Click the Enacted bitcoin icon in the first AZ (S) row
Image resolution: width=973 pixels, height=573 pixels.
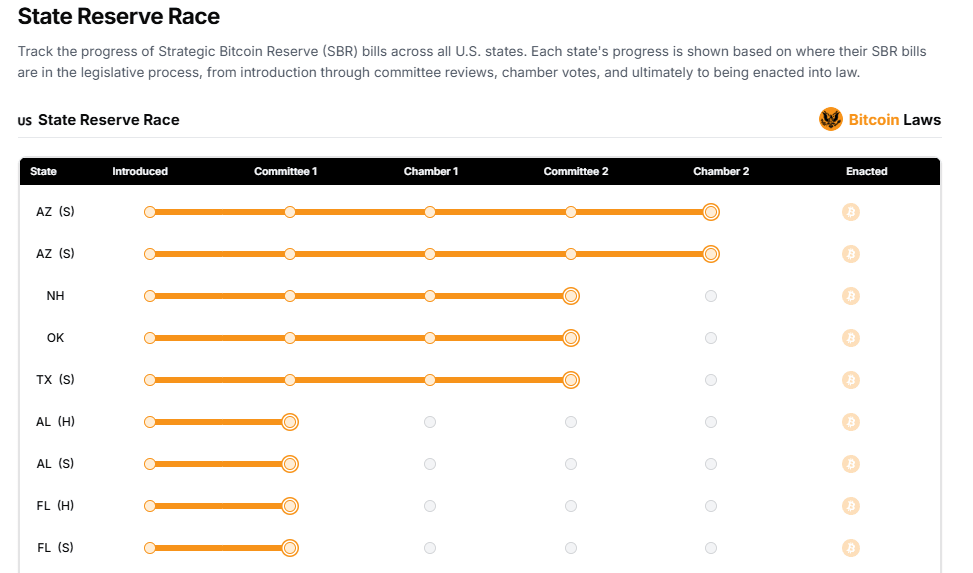point(851,212)
